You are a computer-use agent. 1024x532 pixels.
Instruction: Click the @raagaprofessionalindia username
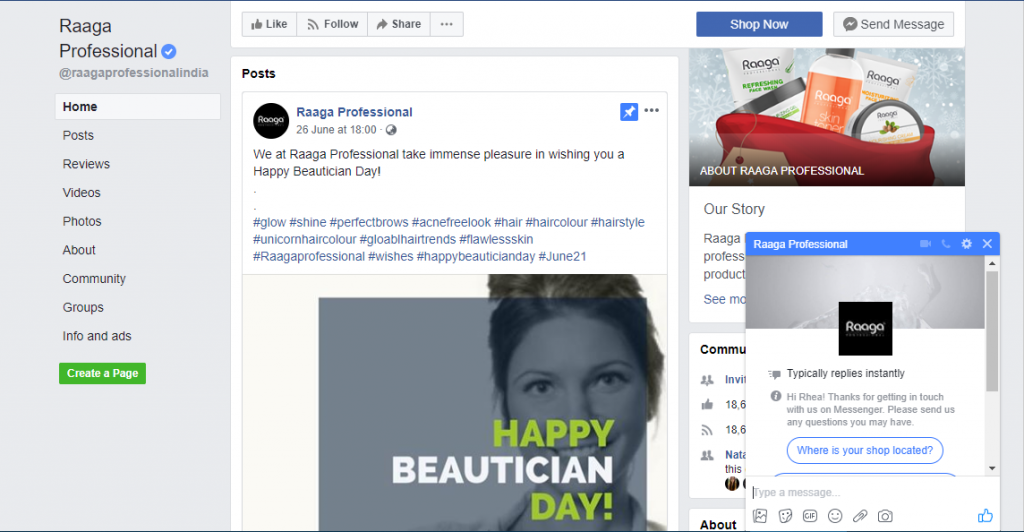tap(134, 72)
